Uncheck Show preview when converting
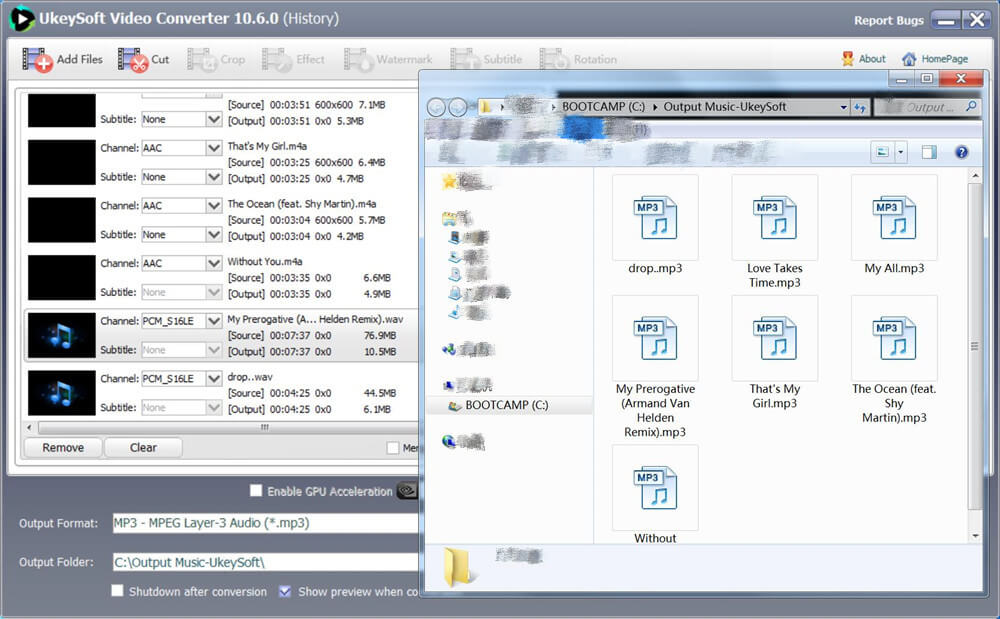Image resolution: width=1000 pixels, height=619 pixels. 285,591
